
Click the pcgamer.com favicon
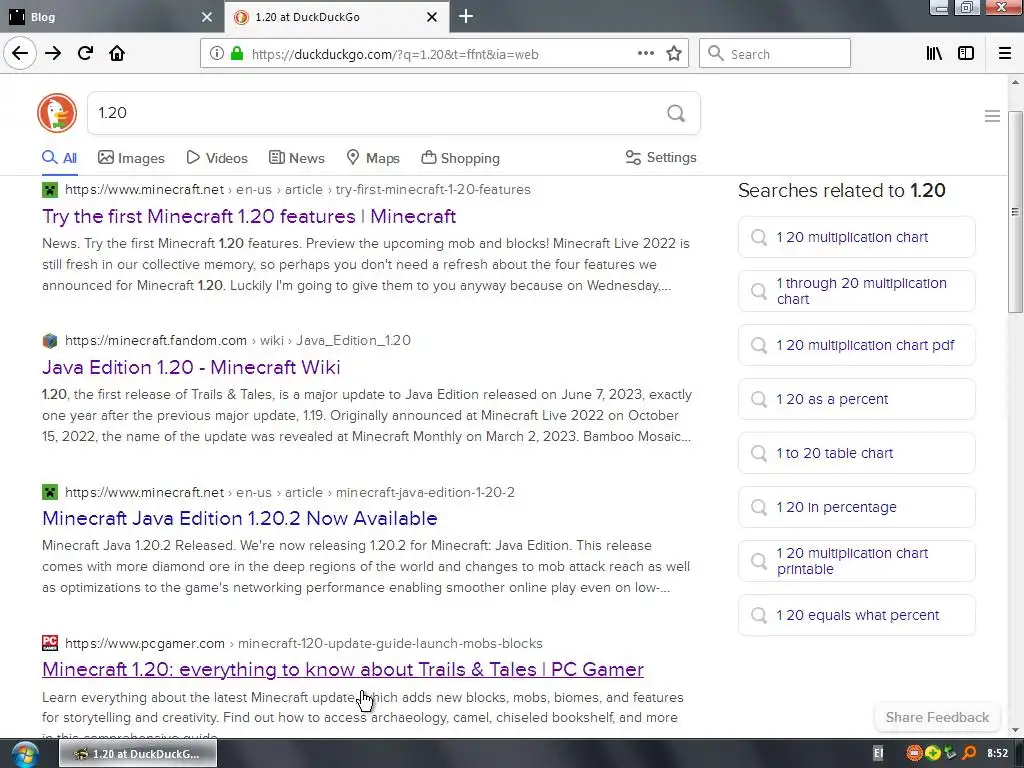(50, 643)
